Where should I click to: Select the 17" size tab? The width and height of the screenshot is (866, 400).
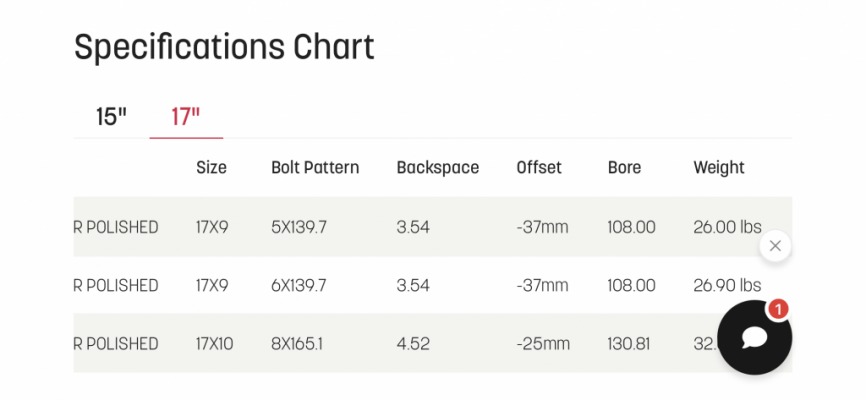(x=186, y=117)
